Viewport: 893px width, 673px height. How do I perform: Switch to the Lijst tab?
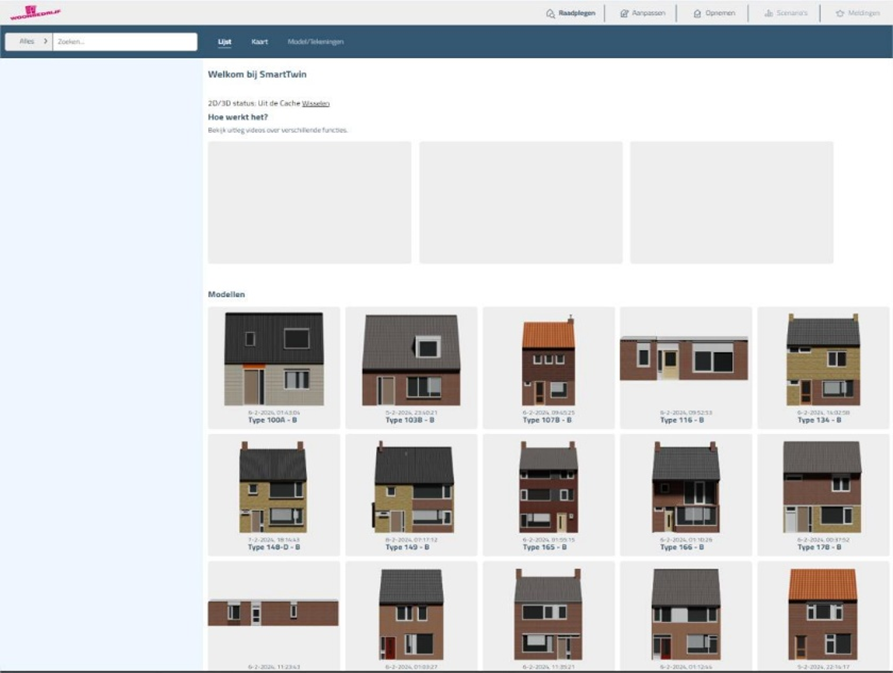[x=225, y=42]
